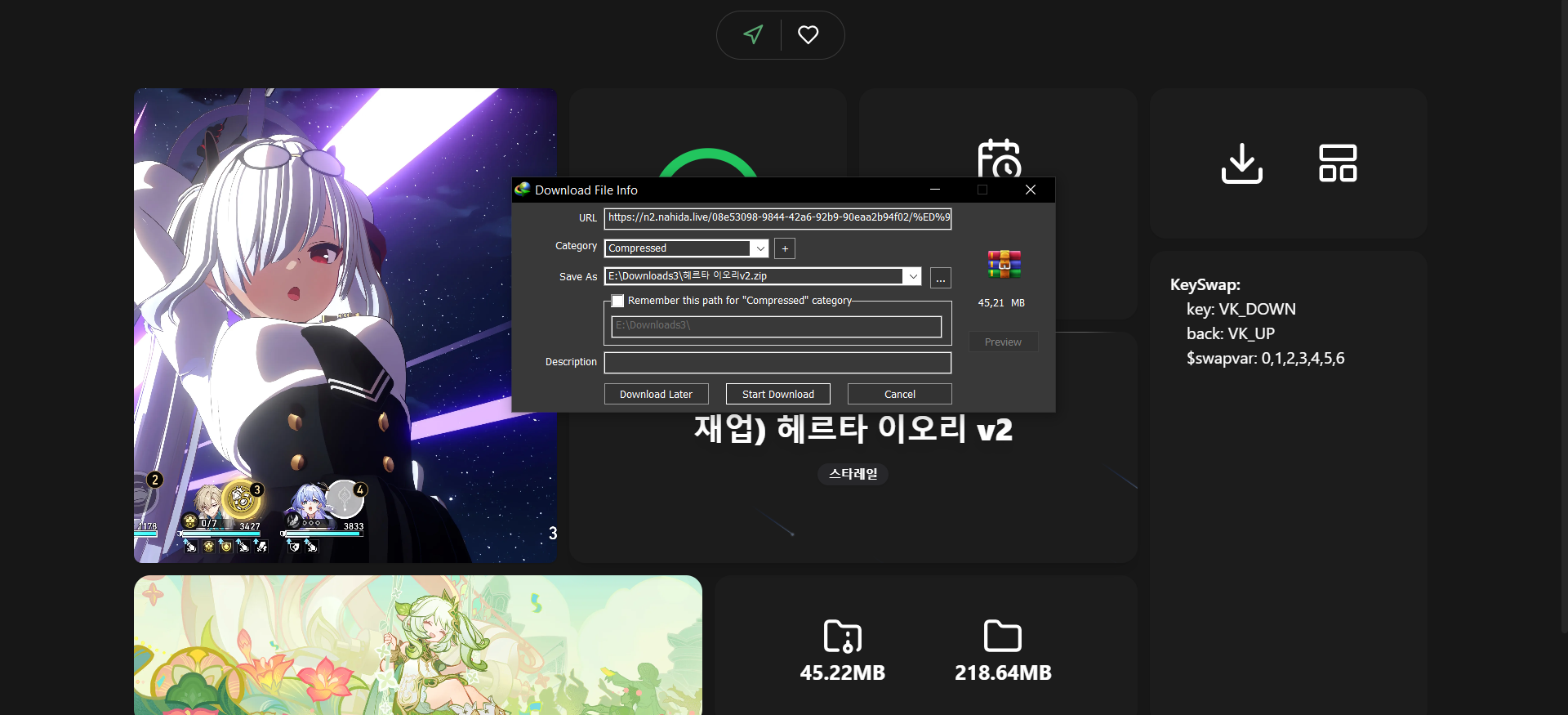Click the zipped folder icon above 45.22MB
1568x715 pixels.
(x=843, y=636)
